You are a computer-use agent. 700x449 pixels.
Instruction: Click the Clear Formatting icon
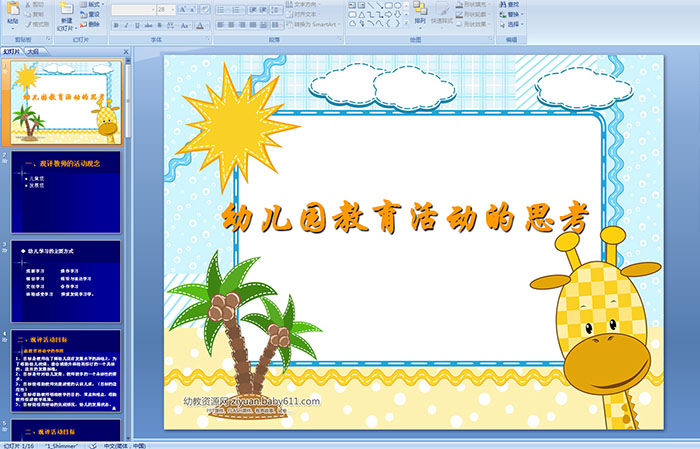205,10
